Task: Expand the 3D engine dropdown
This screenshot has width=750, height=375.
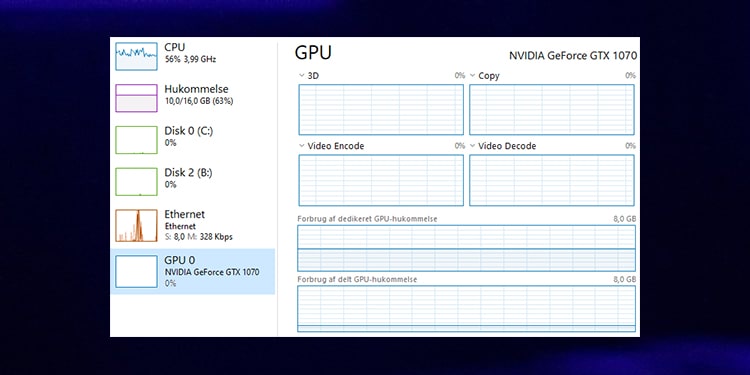Action: pyautogui.click(x=302, y=76)
